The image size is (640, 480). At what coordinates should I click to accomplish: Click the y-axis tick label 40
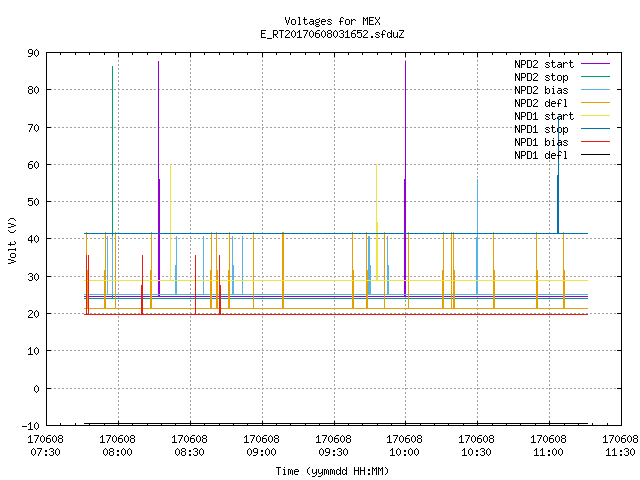(33, 239)
